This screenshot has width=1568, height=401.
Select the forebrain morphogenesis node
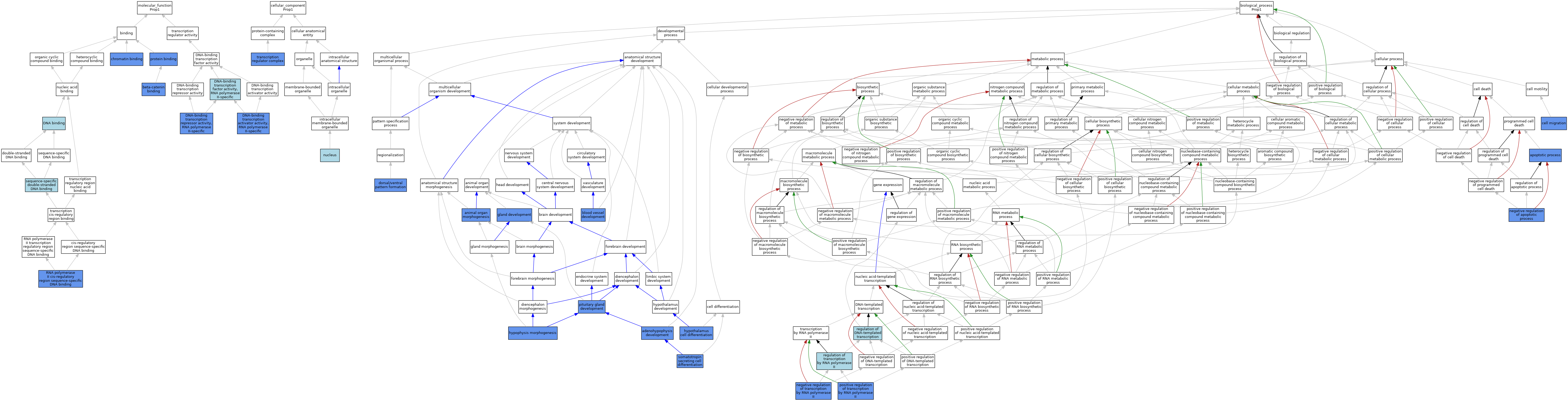[x=533, y=279]
